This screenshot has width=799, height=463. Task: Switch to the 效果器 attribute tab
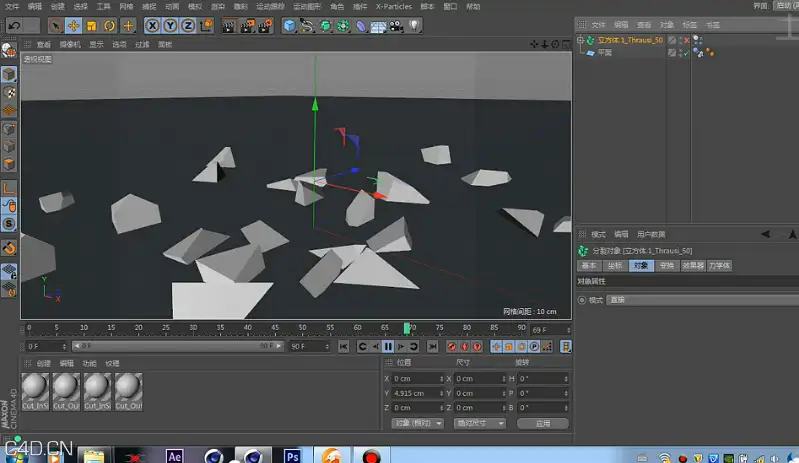[x=693, y=265]
